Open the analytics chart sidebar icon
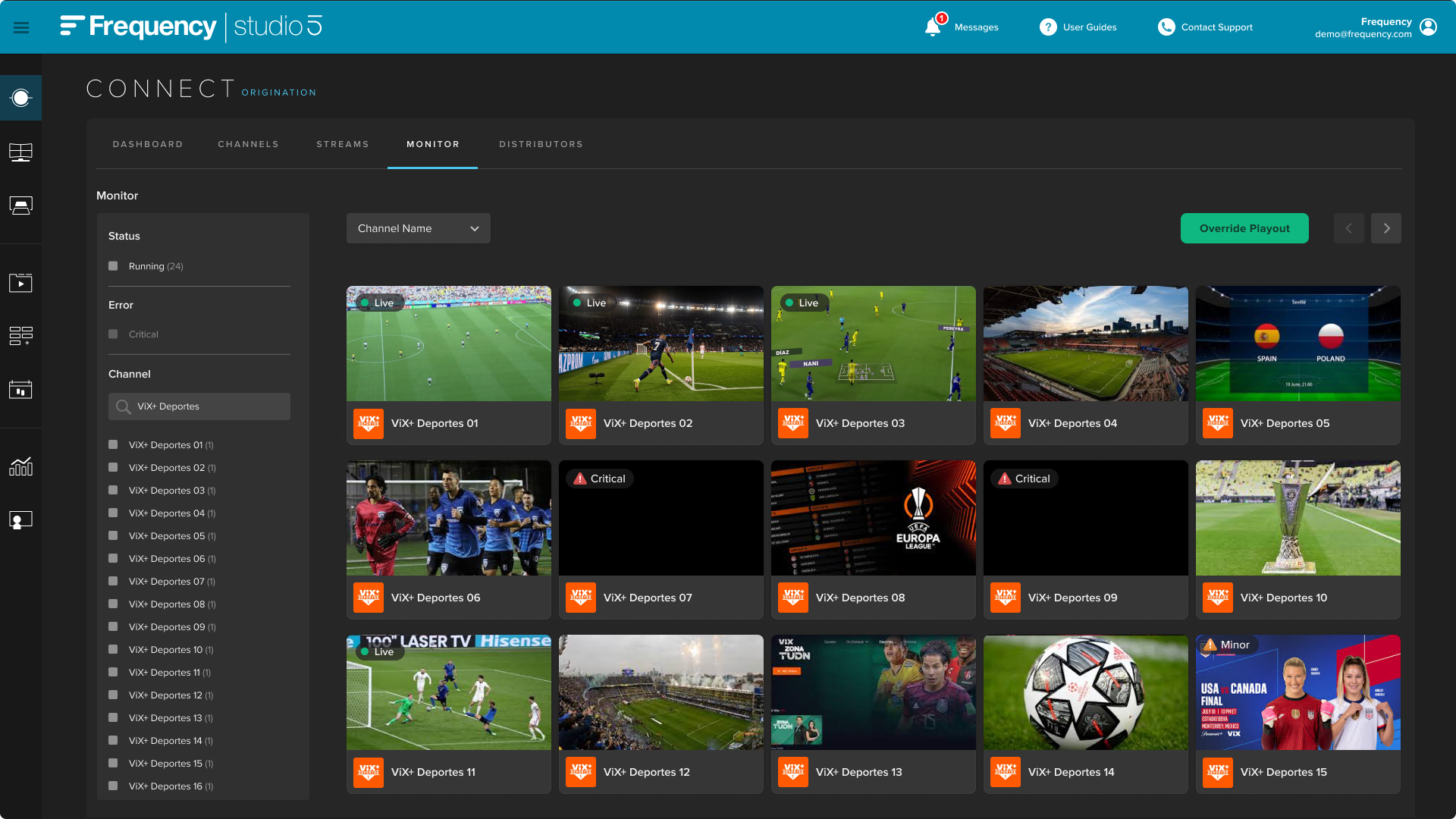 (x=20, y=466)
